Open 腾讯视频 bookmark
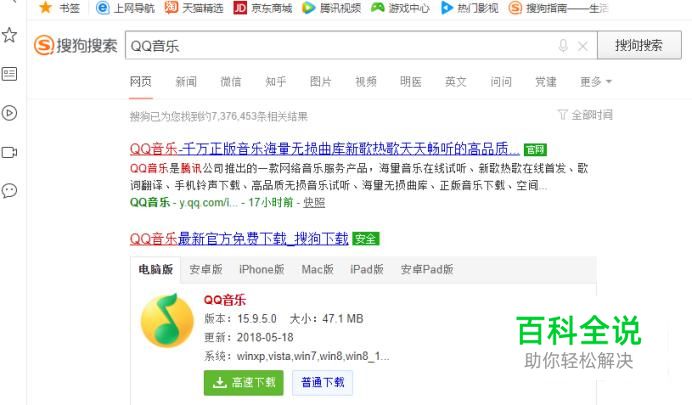 click(x=331, y=8)
